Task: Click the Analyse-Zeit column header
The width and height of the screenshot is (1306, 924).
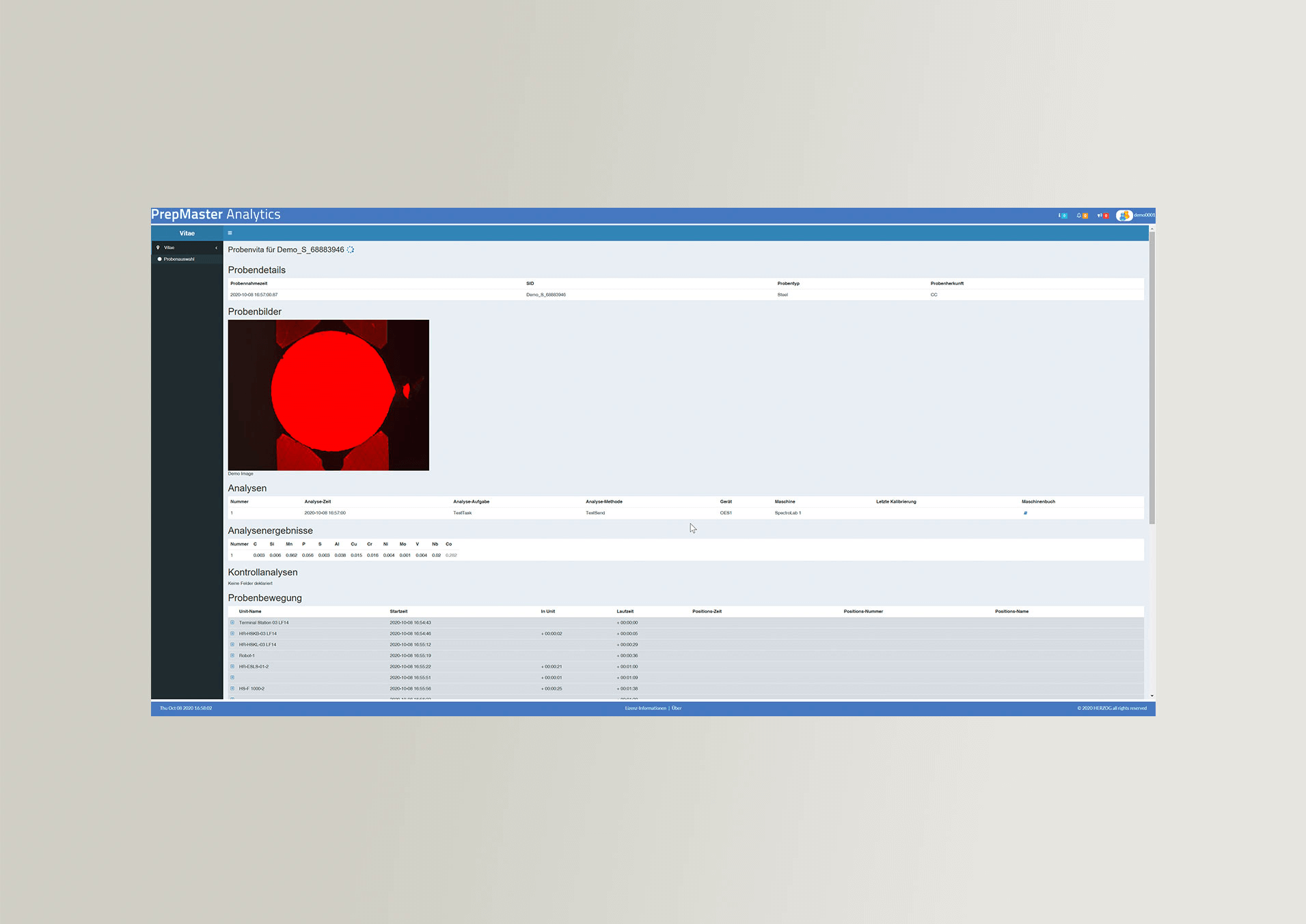Action: [x=318, y=502]
